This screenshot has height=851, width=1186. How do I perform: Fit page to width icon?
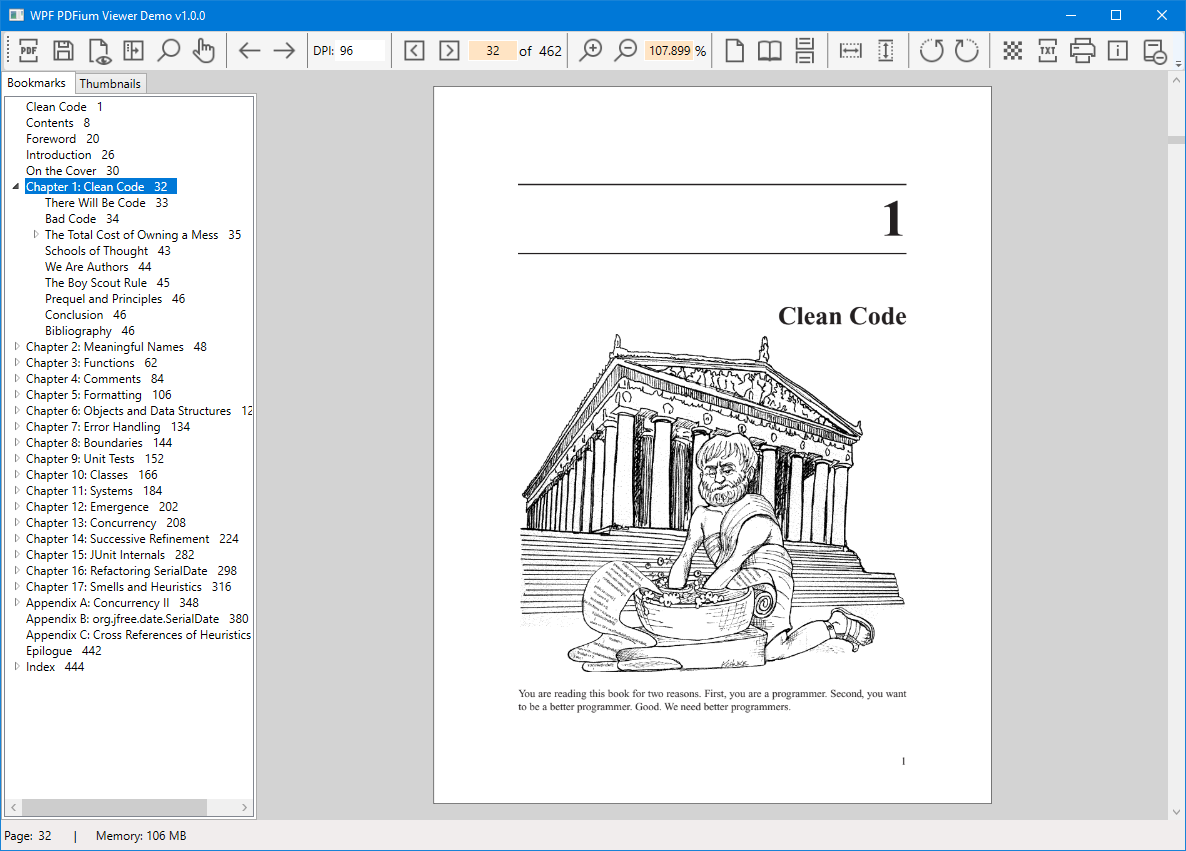tap(851, 51)
